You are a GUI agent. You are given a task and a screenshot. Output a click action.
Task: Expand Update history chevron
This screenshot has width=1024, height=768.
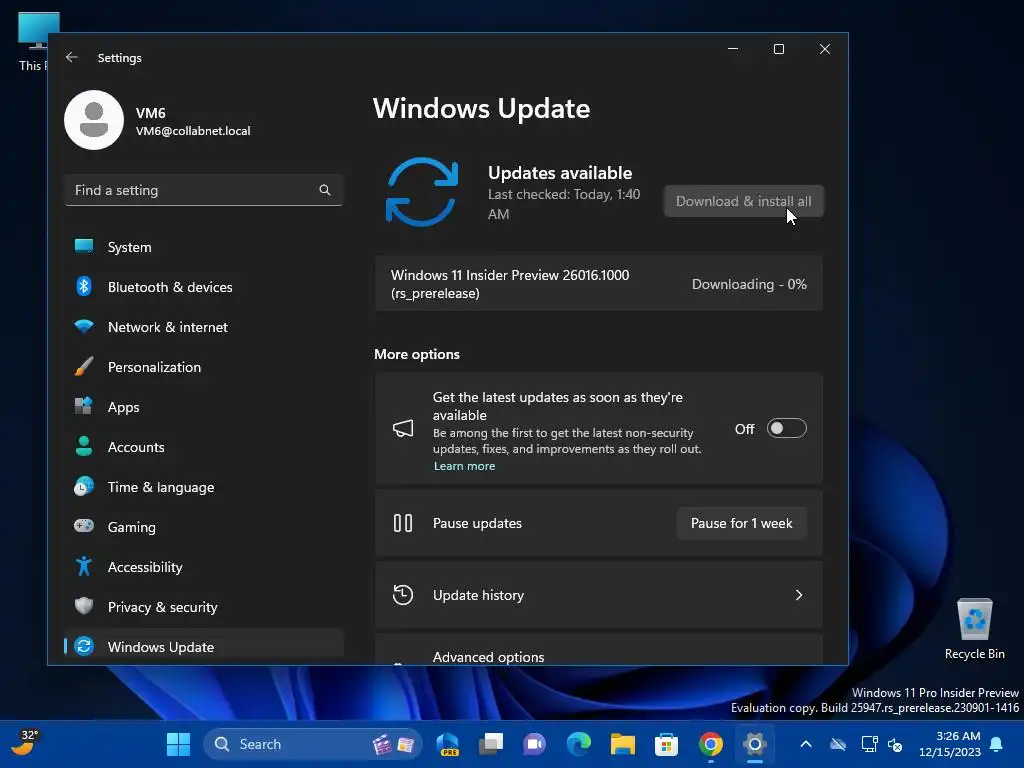(x=799, y=595)
